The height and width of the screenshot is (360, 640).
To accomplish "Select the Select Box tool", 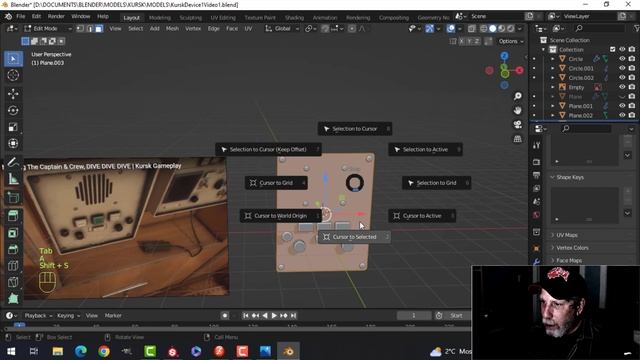I will 13,59.
